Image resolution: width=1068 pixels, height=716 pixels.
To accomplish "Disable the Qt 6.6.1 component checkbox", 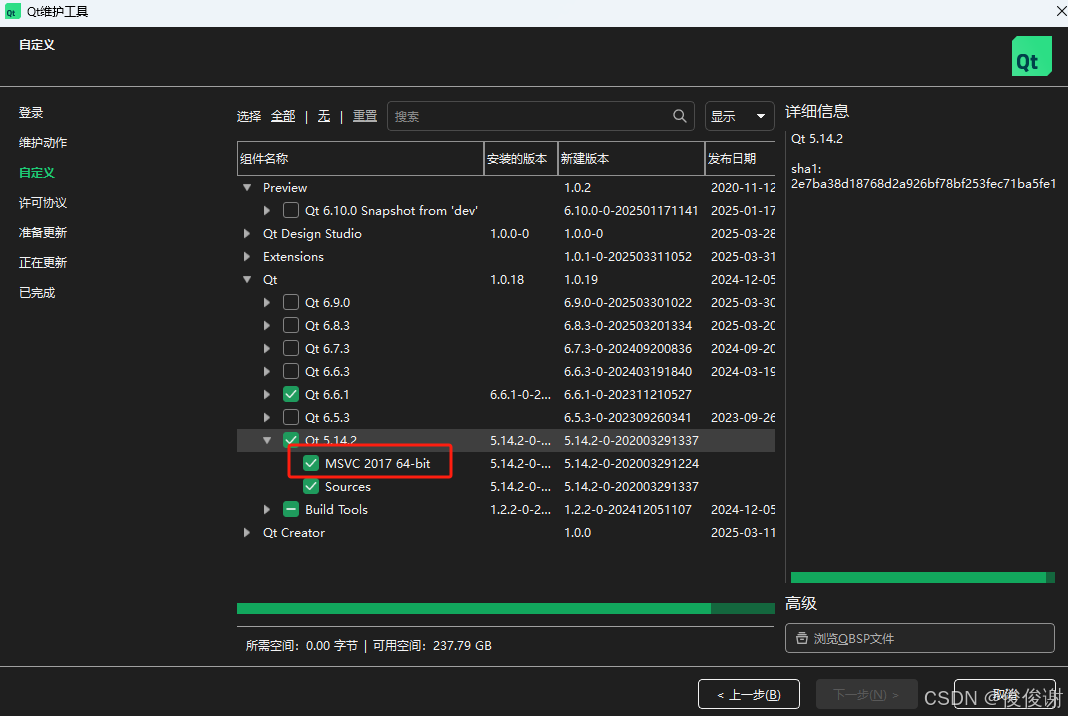I will 290,394.
